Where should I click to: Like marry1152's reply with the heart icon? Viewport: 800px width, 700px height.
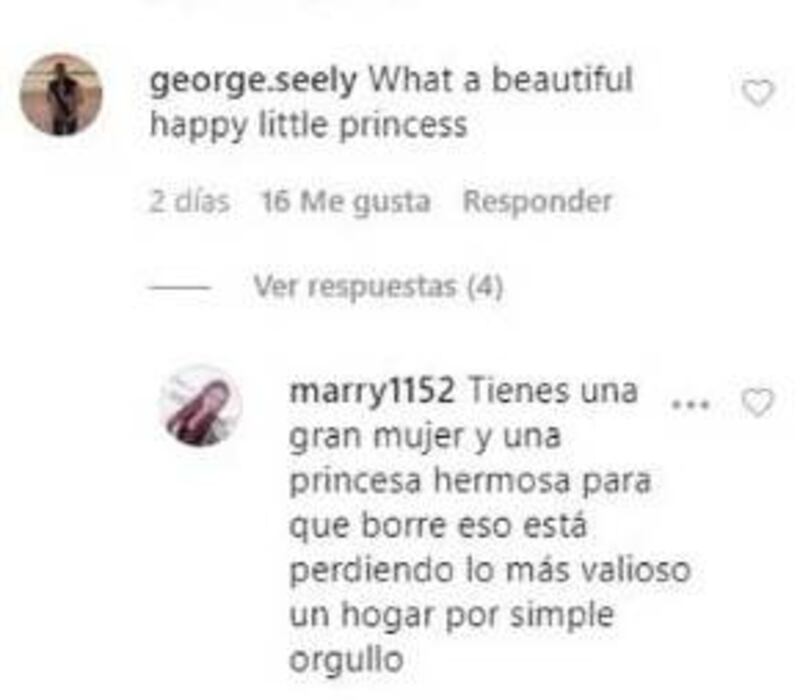[758, 403]
